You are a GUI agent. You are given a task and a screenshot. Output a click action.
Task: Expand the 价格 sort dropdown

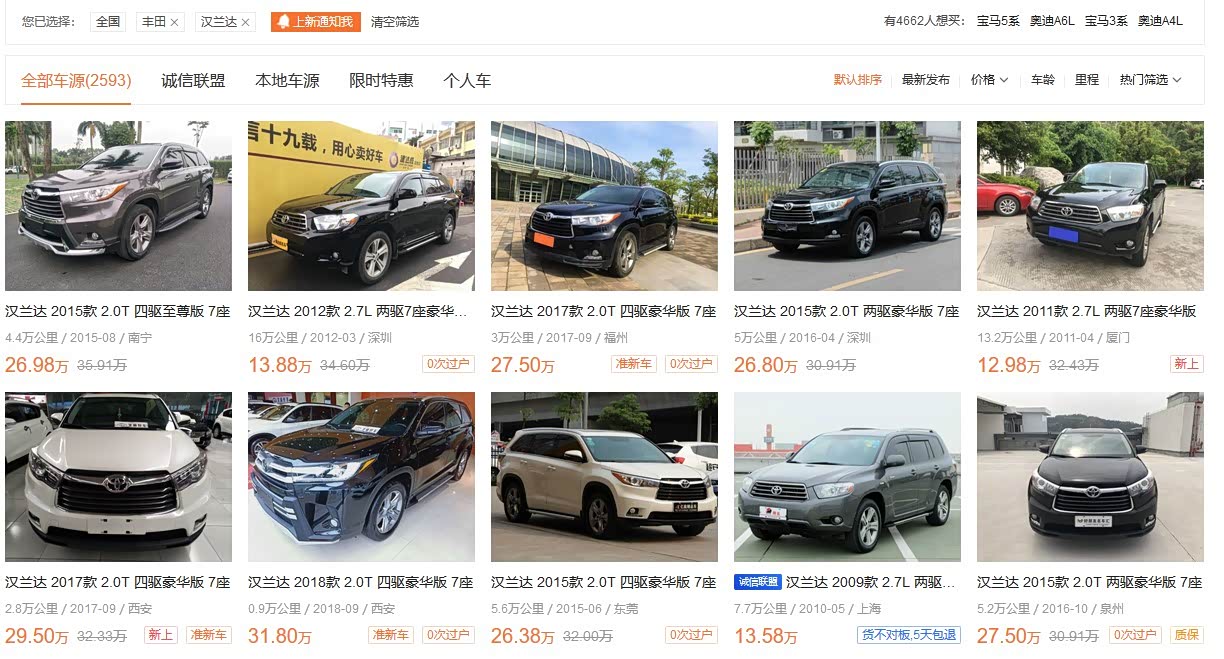pyautogui.click(x=989, y=80)
